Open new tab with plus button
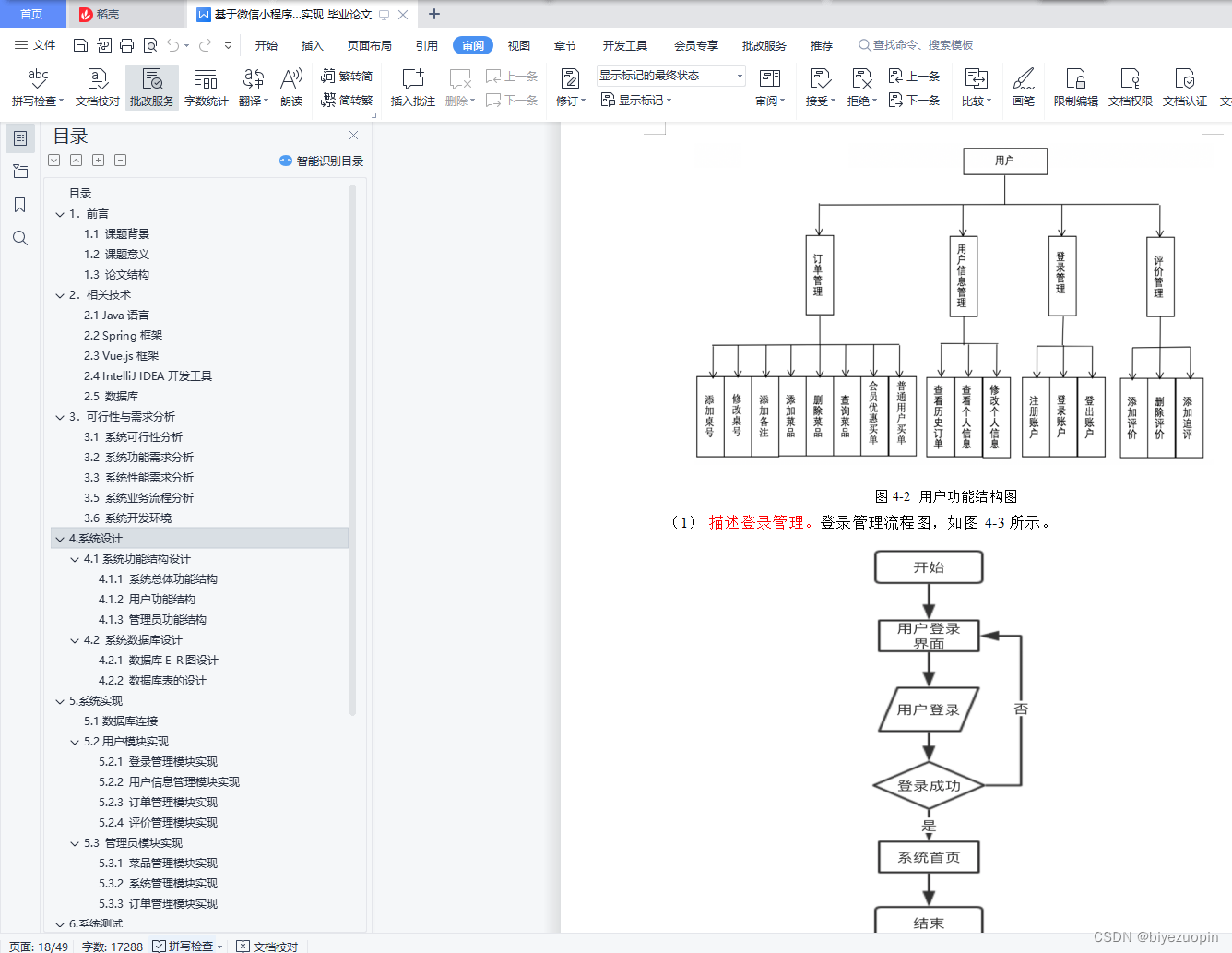Viewport: 1232px width, 953px height. (434, 14)
